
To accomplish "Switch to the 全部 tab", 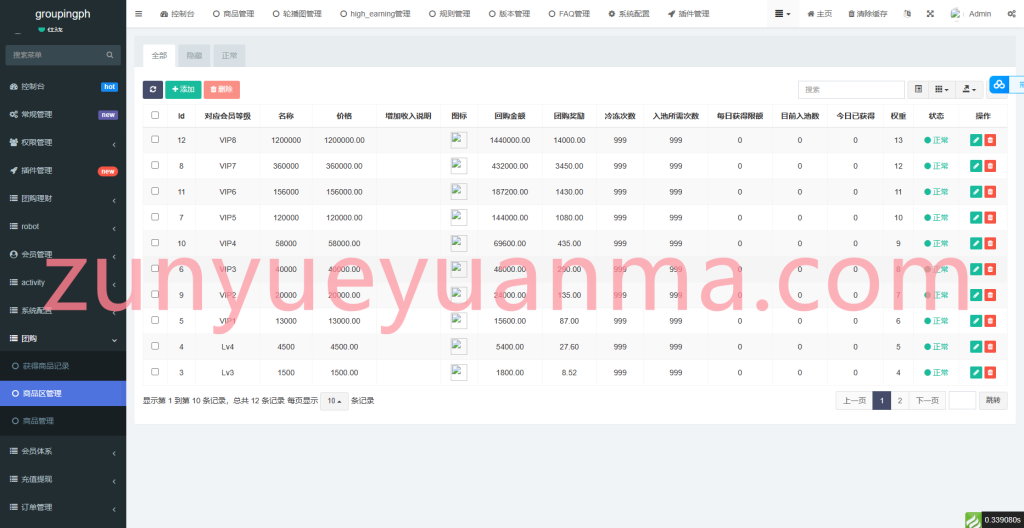I will tap(159, 56).
